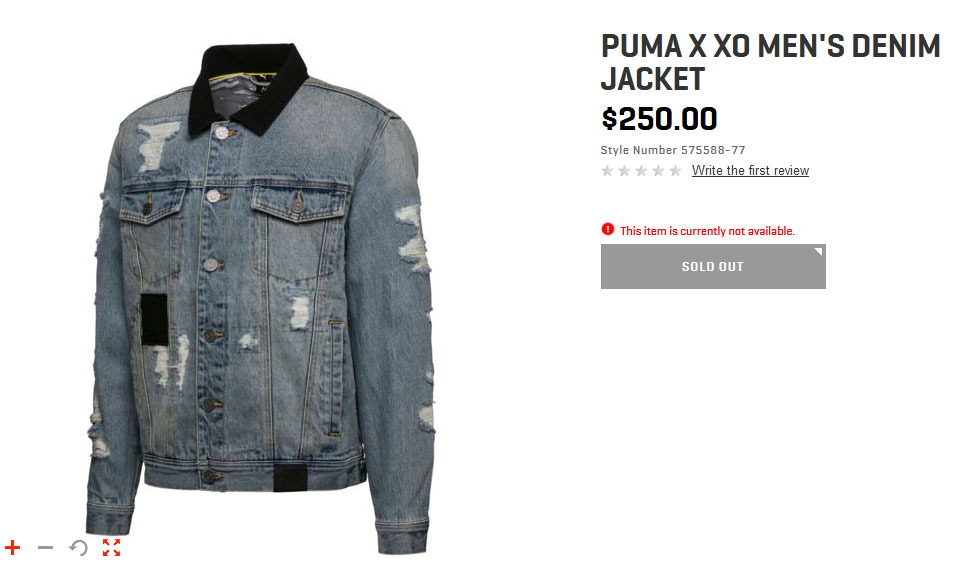Select the third rating star
The height and width of the screenshot is (566, 959).
coord(641,171)
